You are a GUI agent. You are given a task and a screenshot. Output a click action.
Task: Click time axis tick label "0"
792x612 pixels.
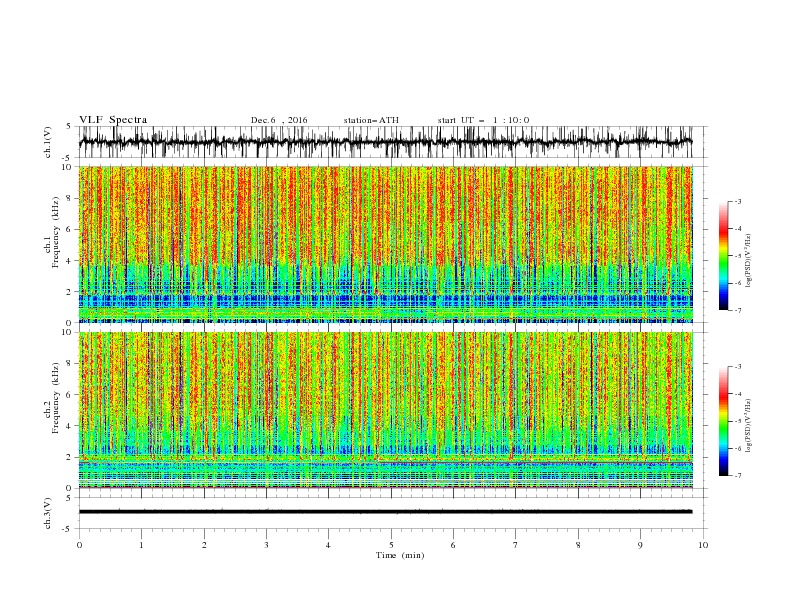click(x=79, y=545)
